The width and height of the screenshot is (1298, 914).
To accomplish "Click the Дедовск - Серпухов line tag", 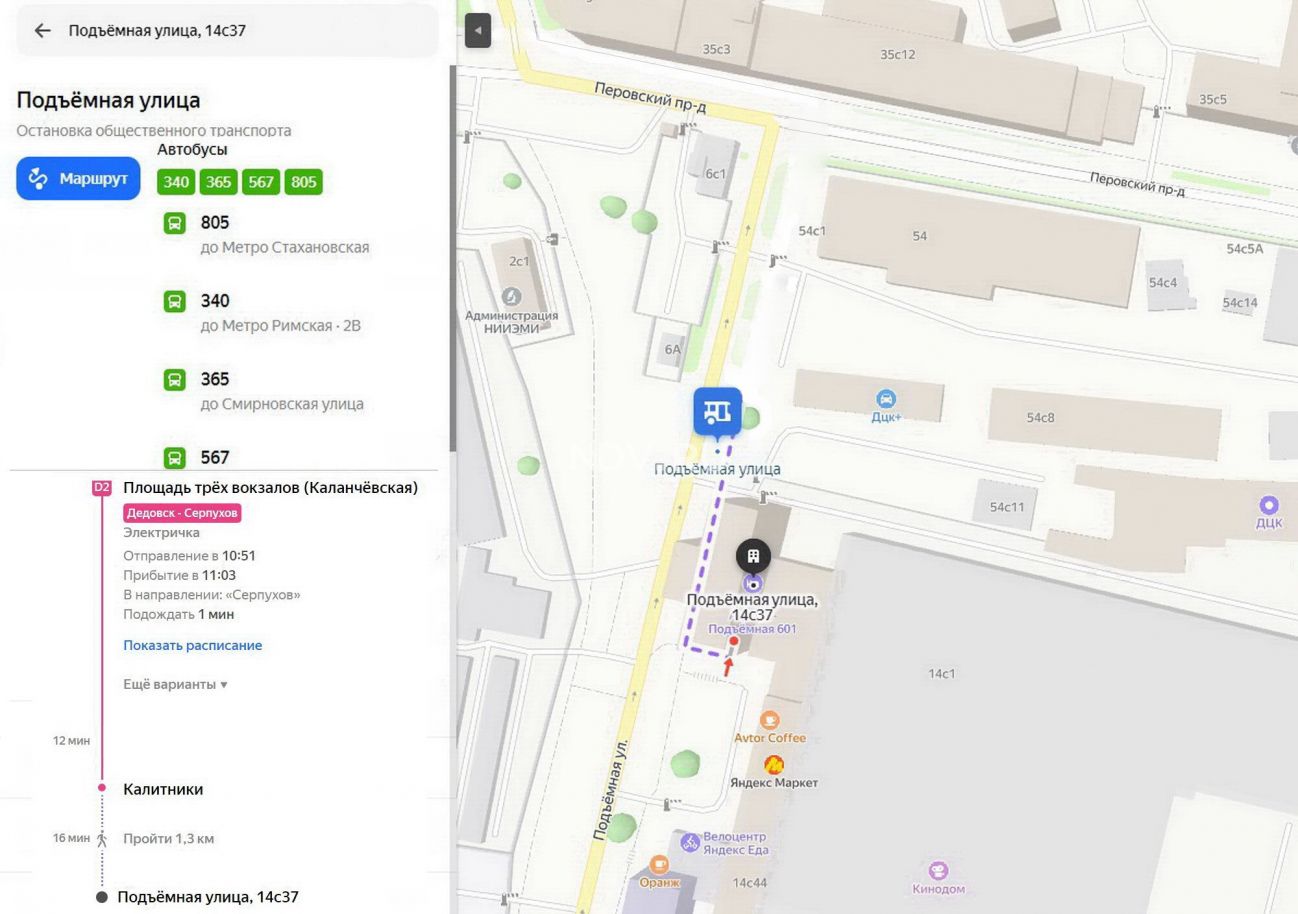I will [x=182, y=513].
